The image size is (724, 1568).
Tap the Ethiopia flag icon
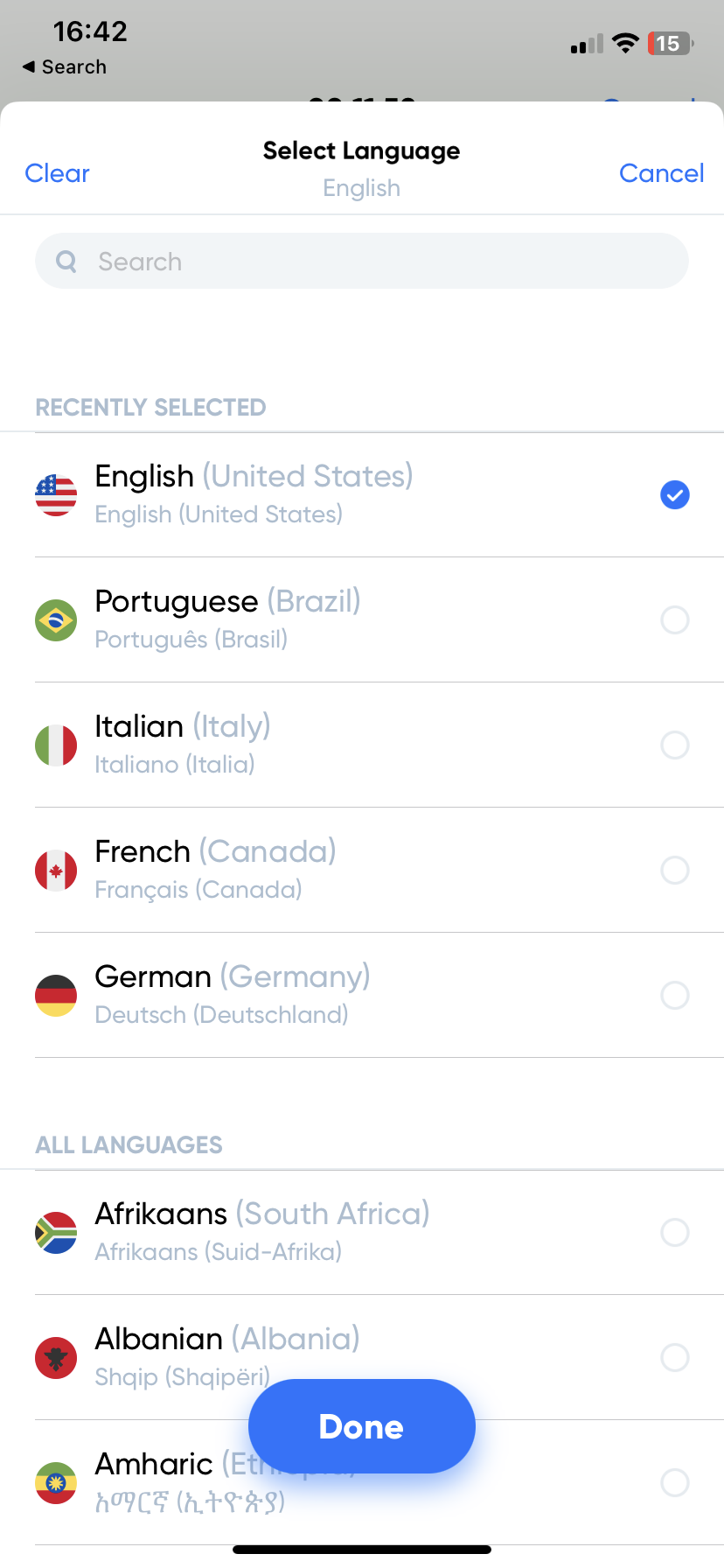[x=56, y=1483]
